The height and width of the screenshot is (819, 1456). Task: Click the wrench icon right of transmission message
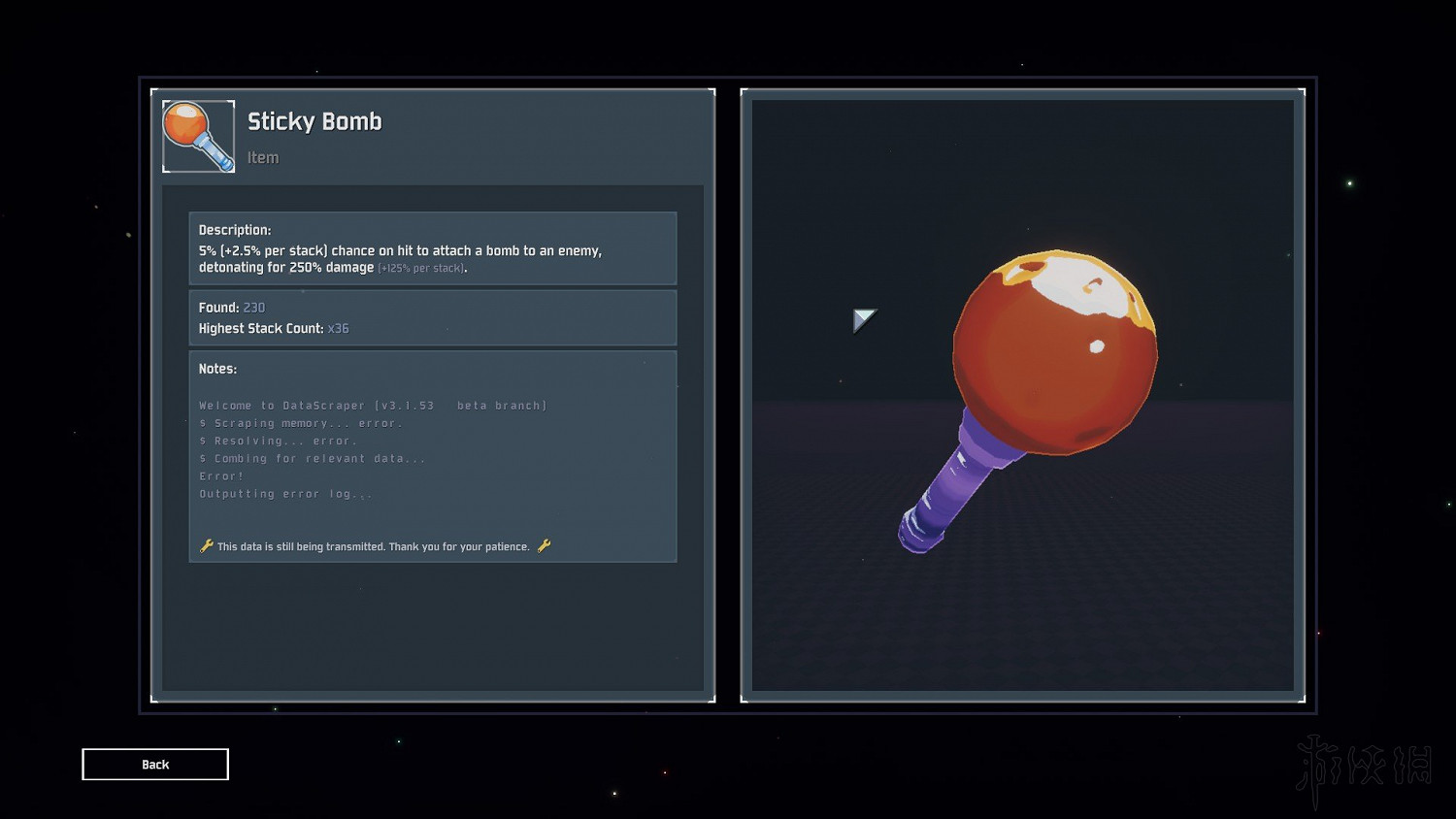tap(544, 546)
